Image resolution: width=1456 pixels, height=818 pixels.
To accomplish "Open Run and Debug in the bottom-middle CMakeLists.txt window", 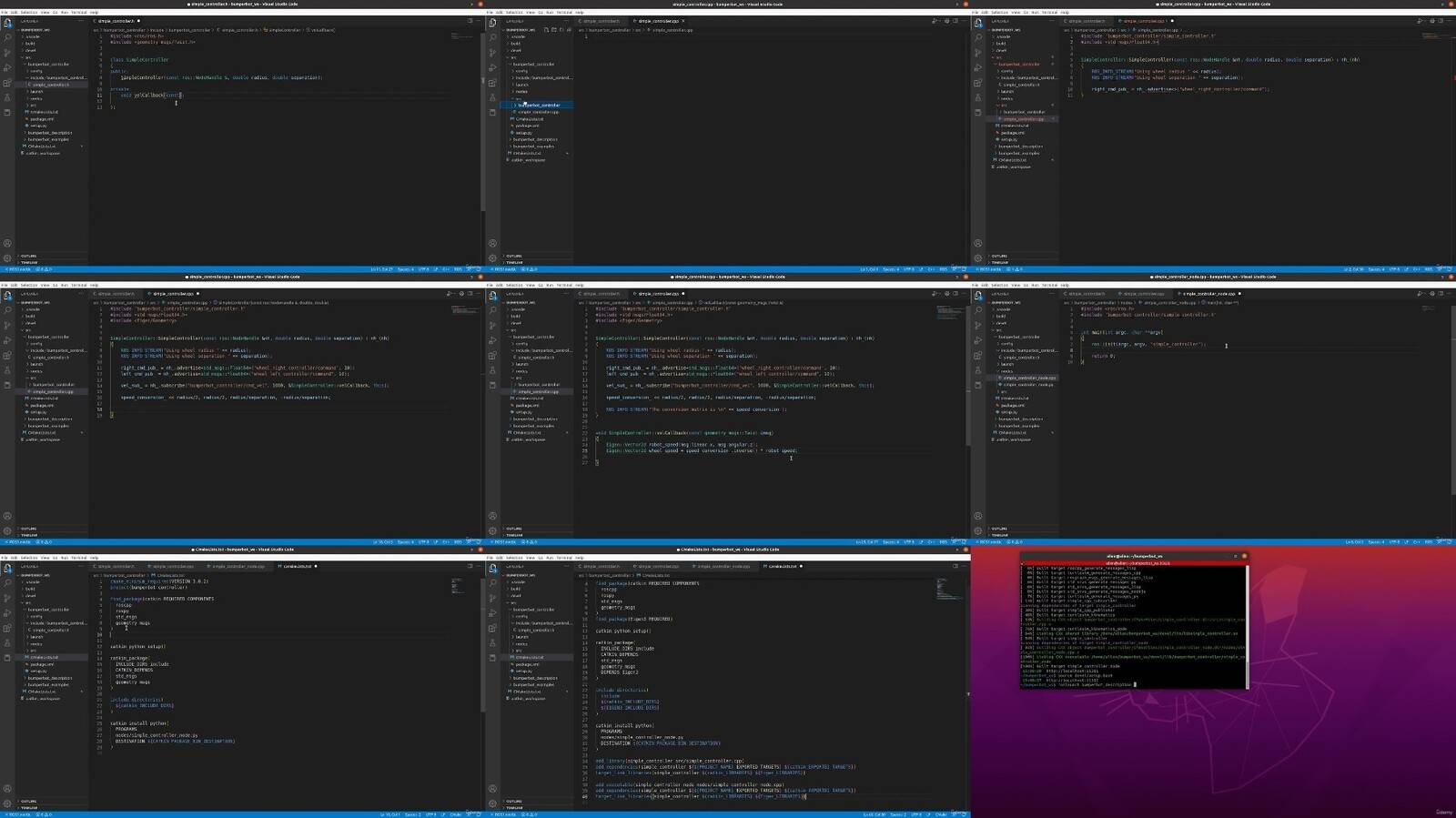I will pyautogui.click(x=492, y=613).
